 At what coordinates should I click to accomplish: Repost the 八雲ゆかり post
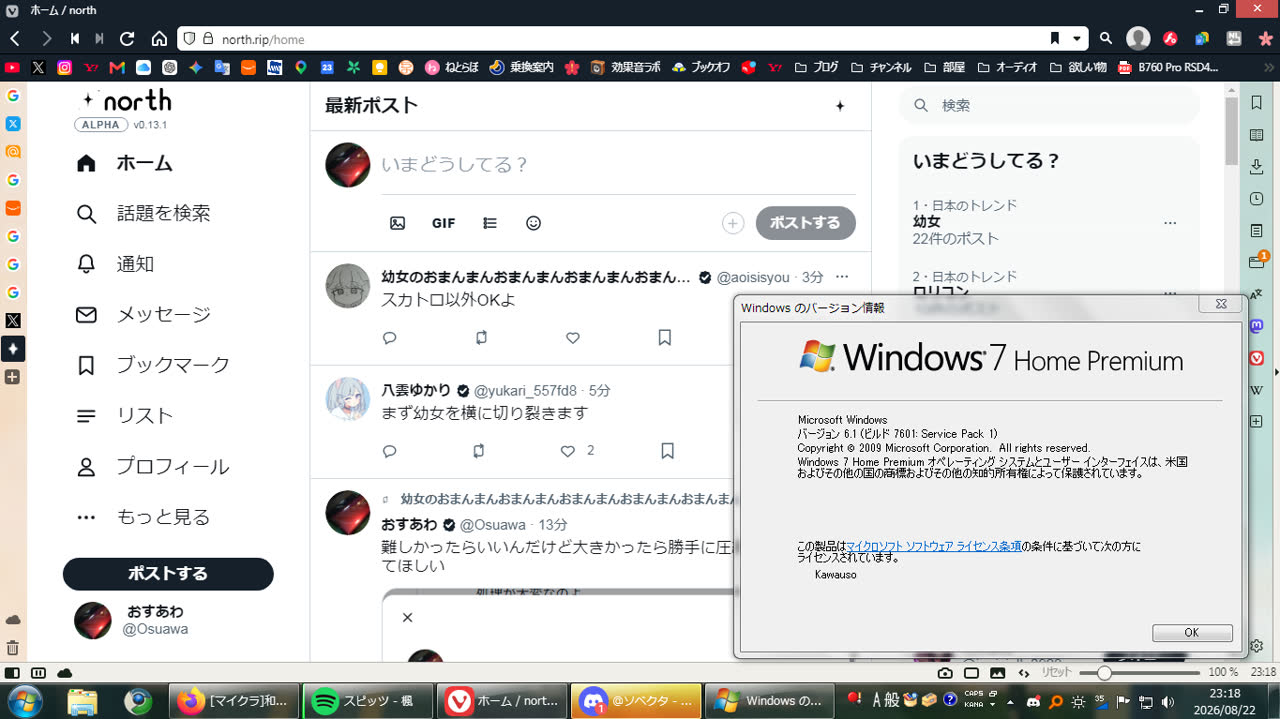pos(479,451)
